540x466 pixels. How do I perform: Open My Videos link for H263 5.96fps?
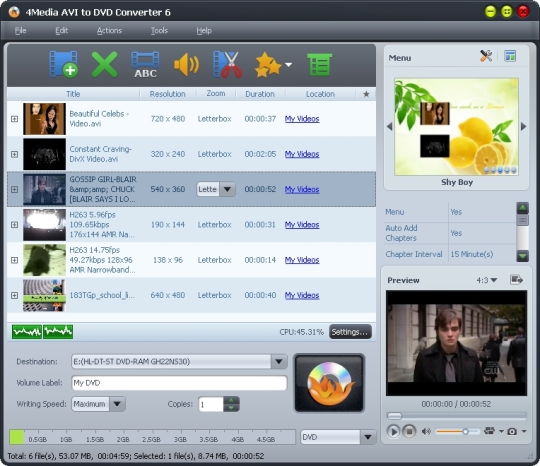tap(302, 225)
